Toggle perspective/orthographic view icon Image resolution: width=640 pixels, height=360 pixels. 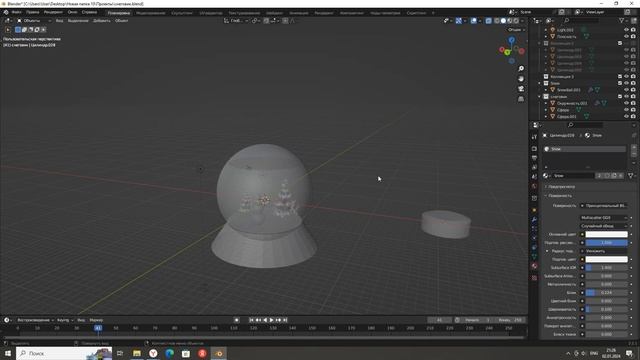521,99
